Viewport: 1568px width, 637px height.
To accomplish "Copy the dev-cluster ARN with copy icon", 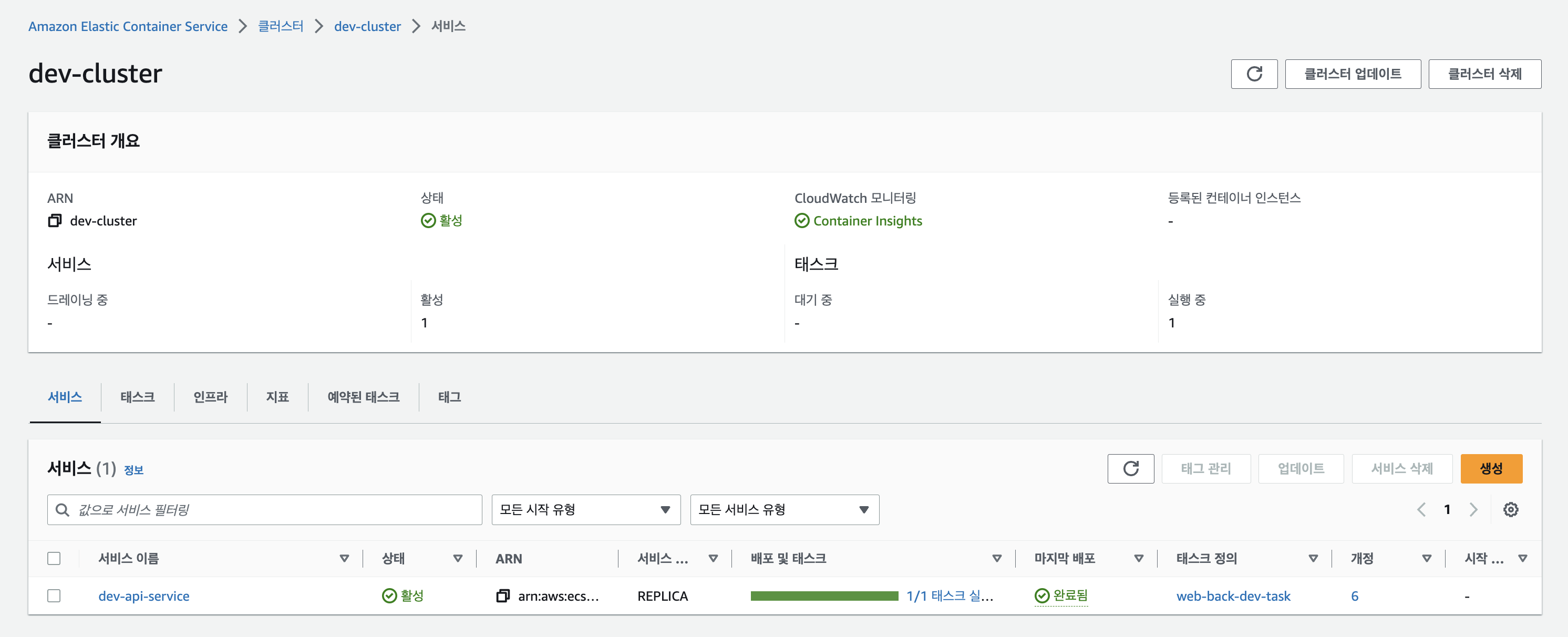I will [55, 220].
